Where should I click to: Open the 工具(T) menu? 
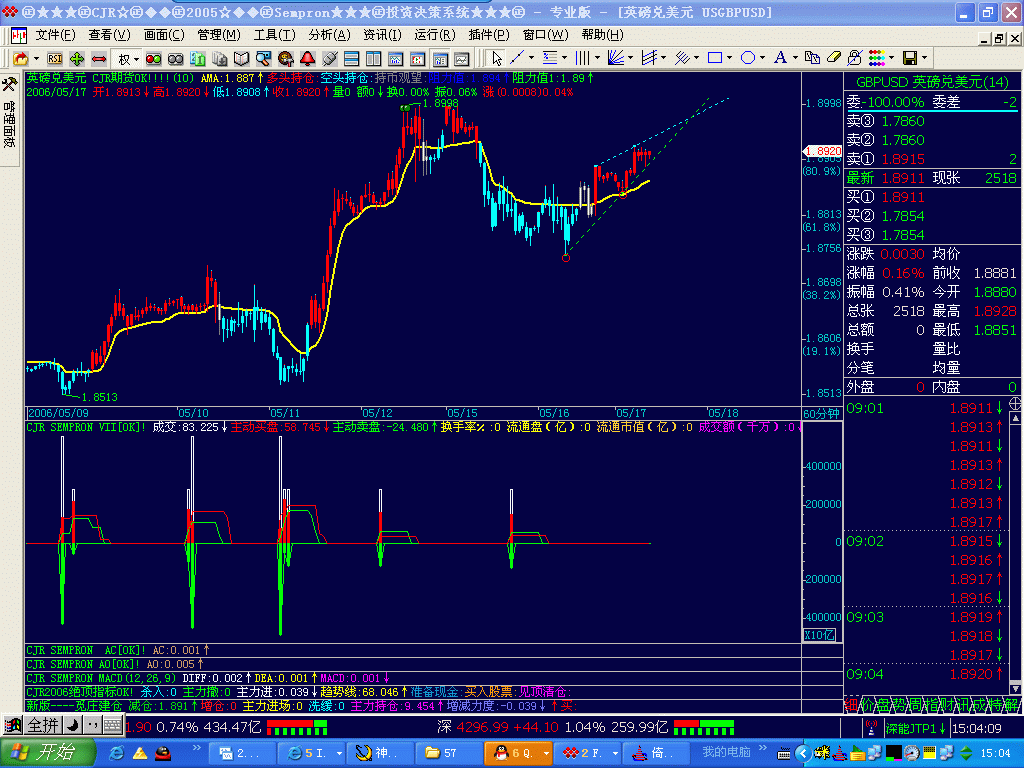[274, 35]
